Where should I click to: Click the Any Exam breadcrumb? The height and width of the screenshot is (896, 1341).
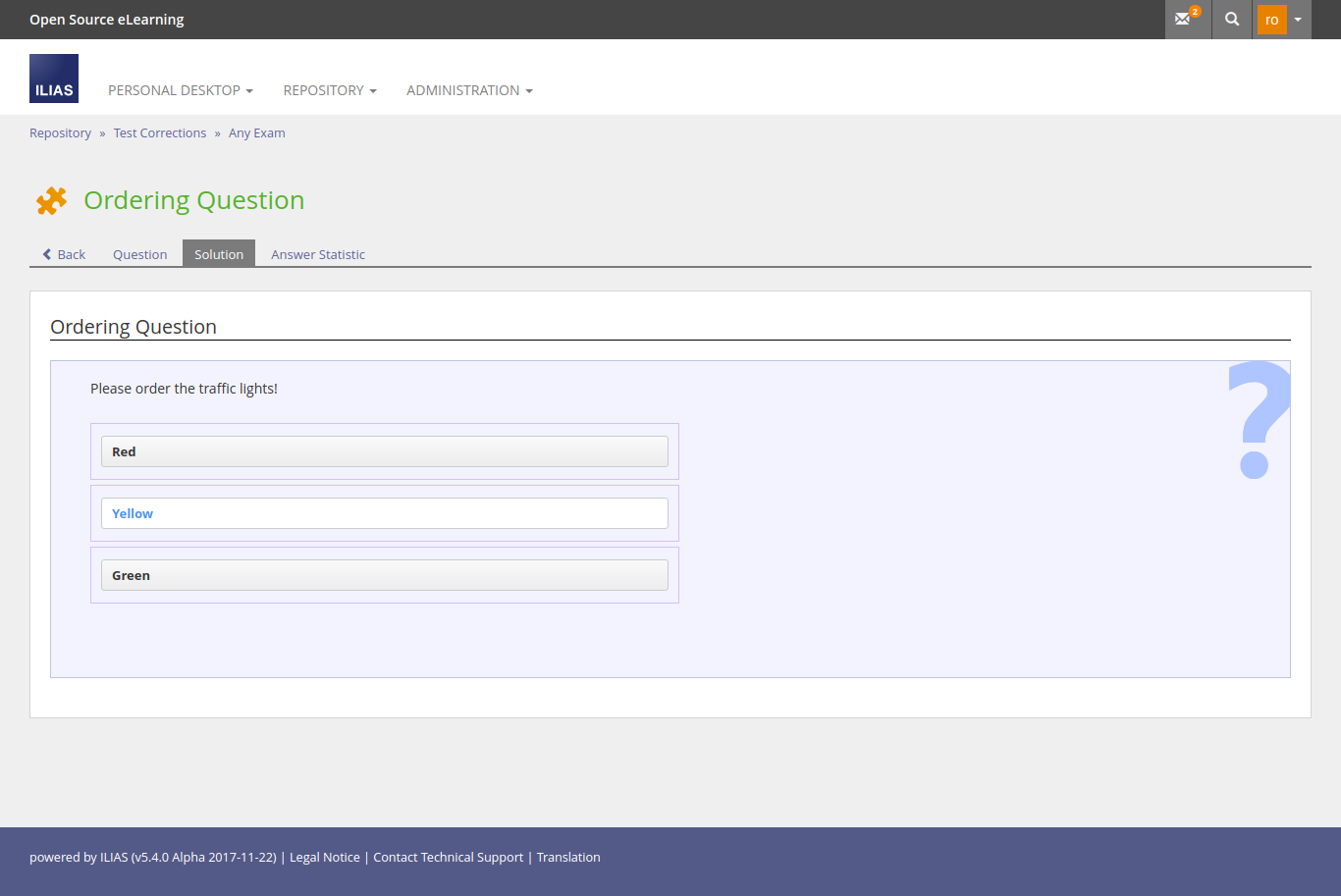257,133
